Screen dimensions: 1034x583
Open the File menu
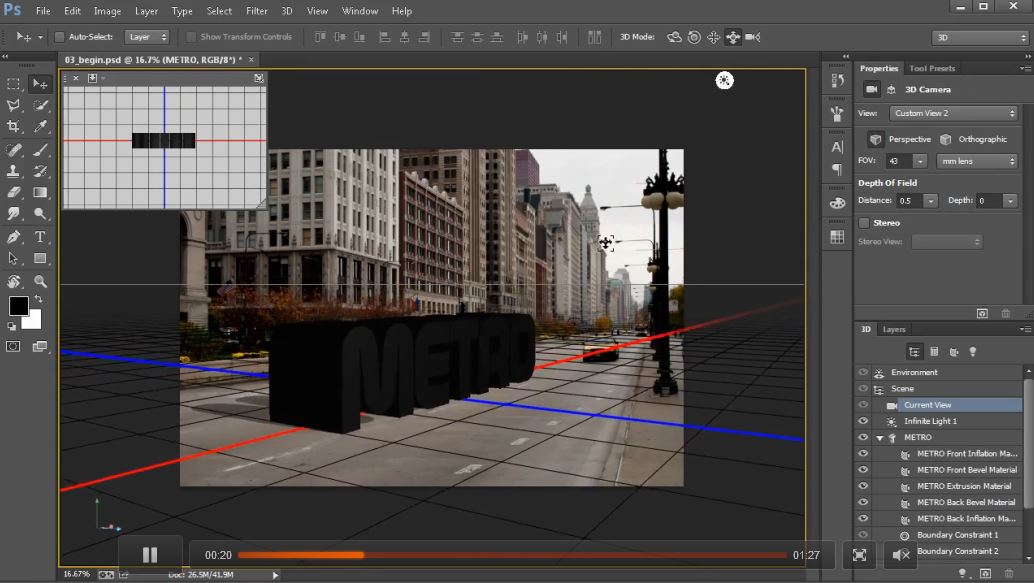tap(43, 11)
